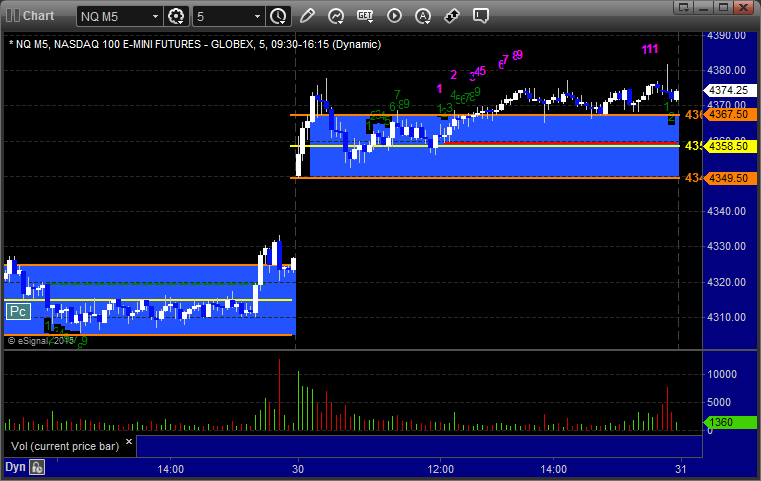Click the Dyn scaling label
Image resolution: width=761 pixels, height=481 pixels.
(15, 467)
